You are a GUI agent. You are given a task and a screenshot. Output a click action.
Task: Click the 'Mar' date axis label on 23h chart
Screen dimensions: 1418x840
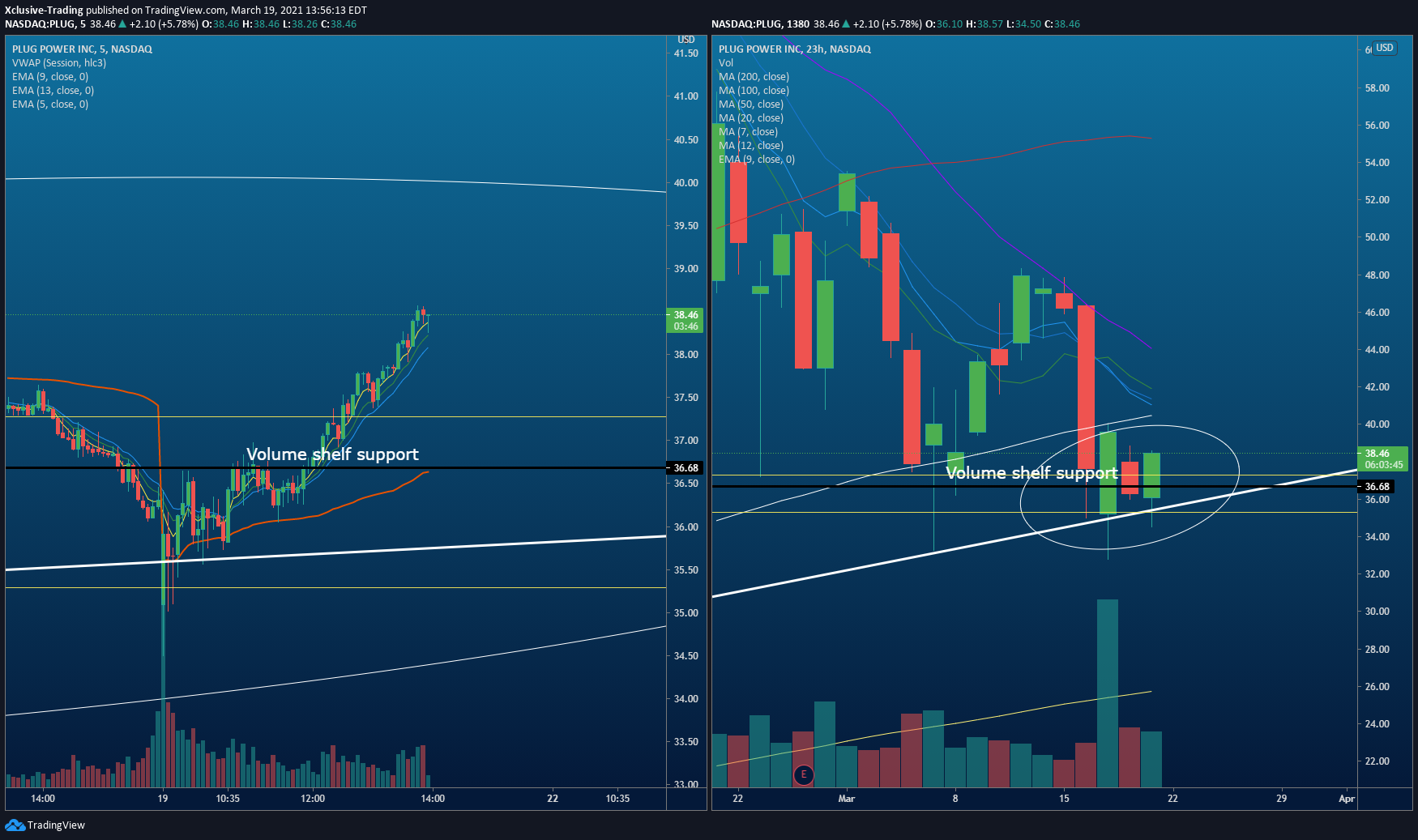pos(847,799)
